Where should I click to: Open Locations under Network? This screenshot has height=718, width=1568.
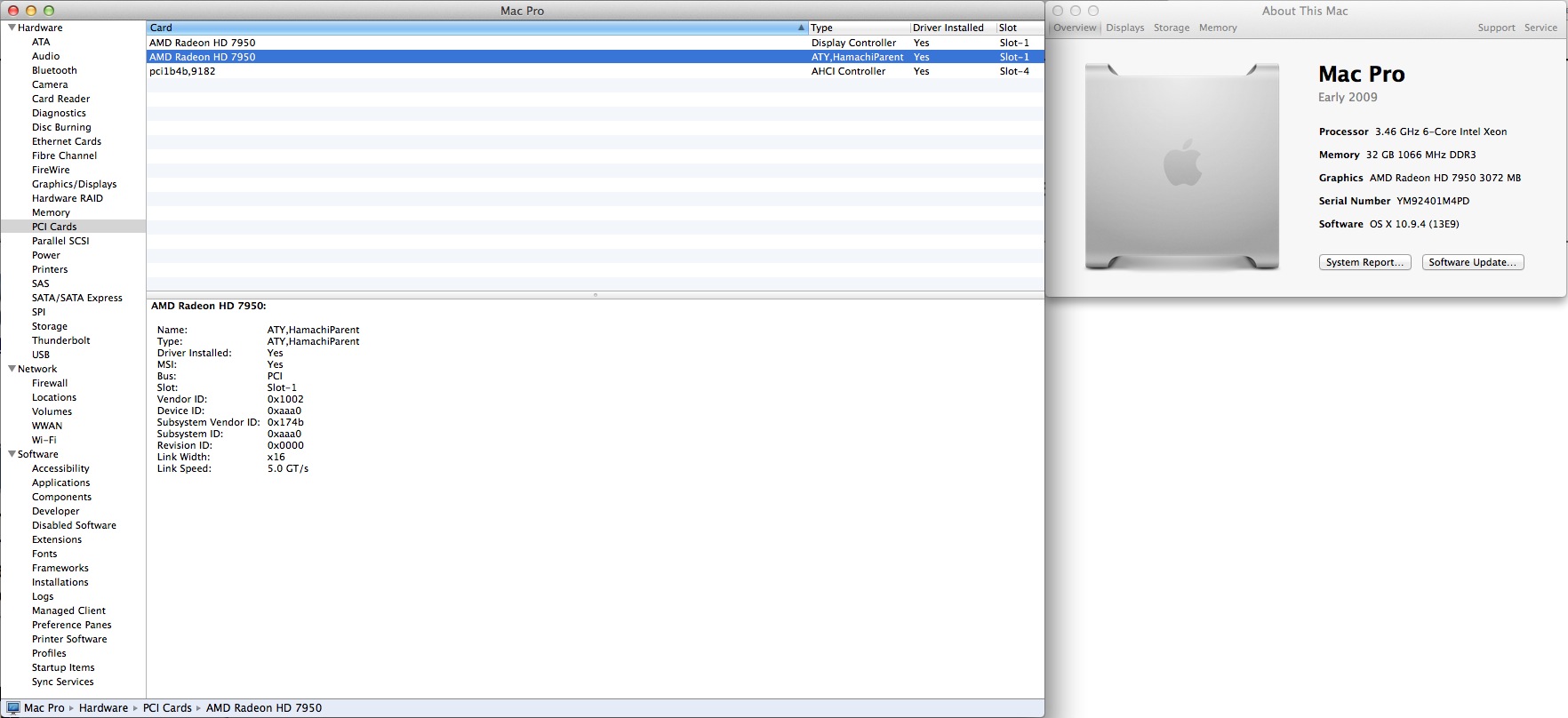point(54,397)
